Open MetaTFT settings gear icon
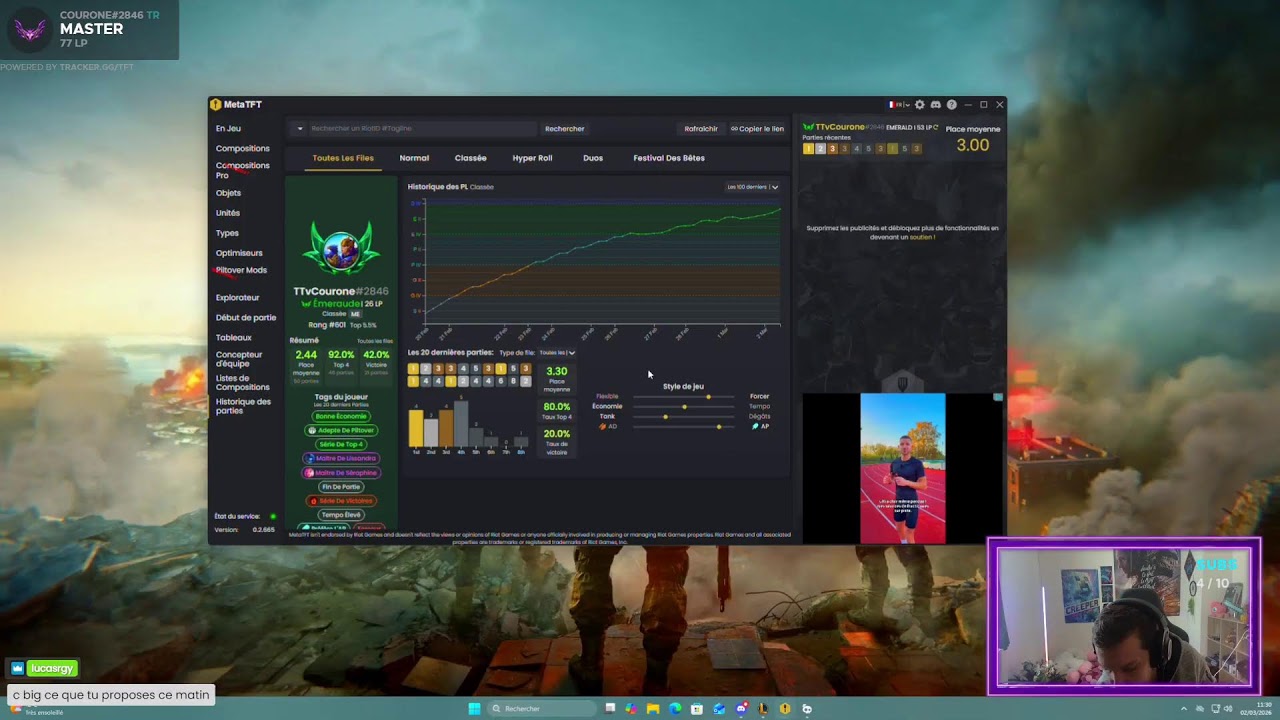 coord(920,105)
